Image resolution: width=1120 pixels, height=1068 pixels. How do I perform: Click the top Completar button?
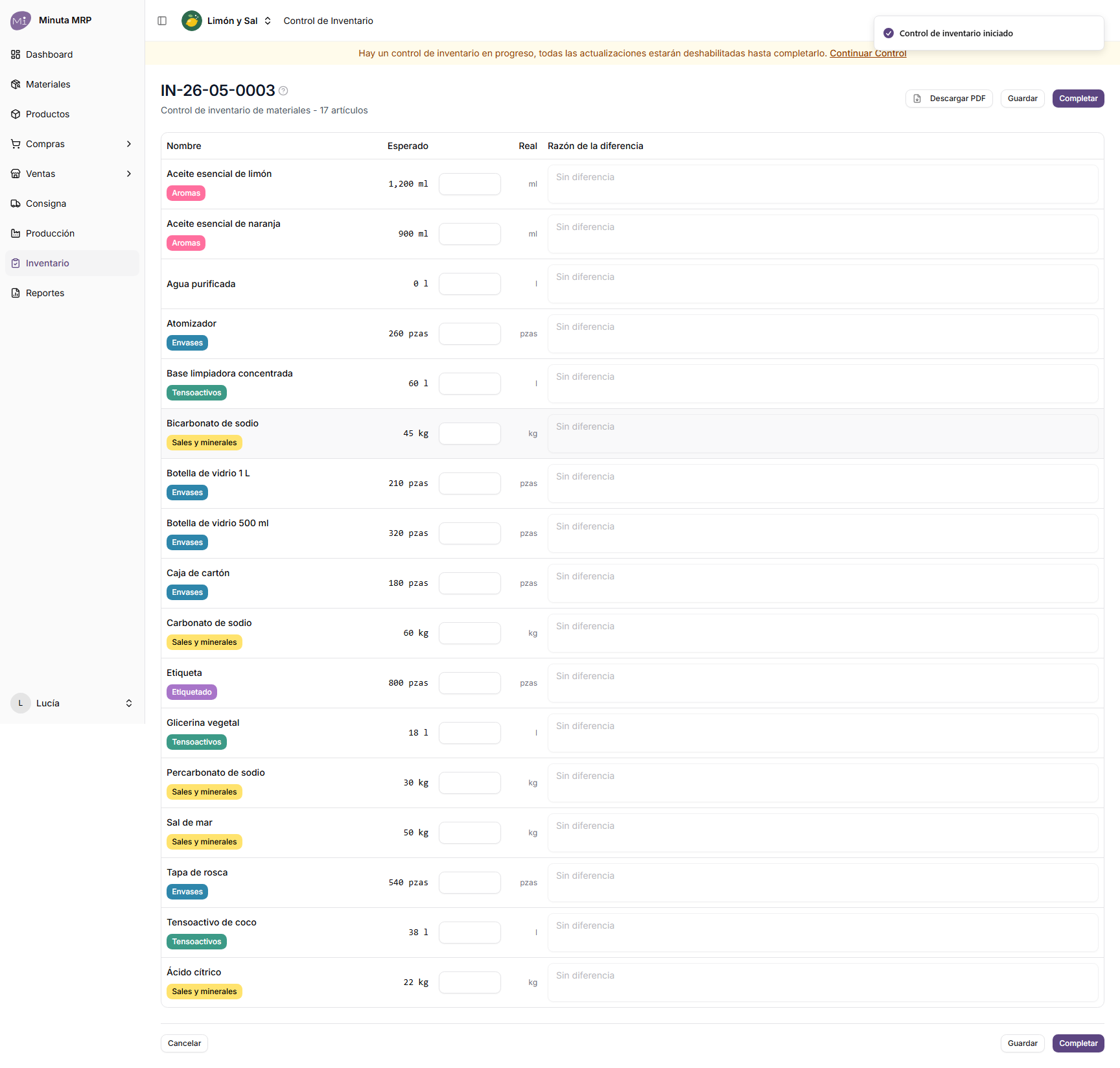[x=1078, y=99]
